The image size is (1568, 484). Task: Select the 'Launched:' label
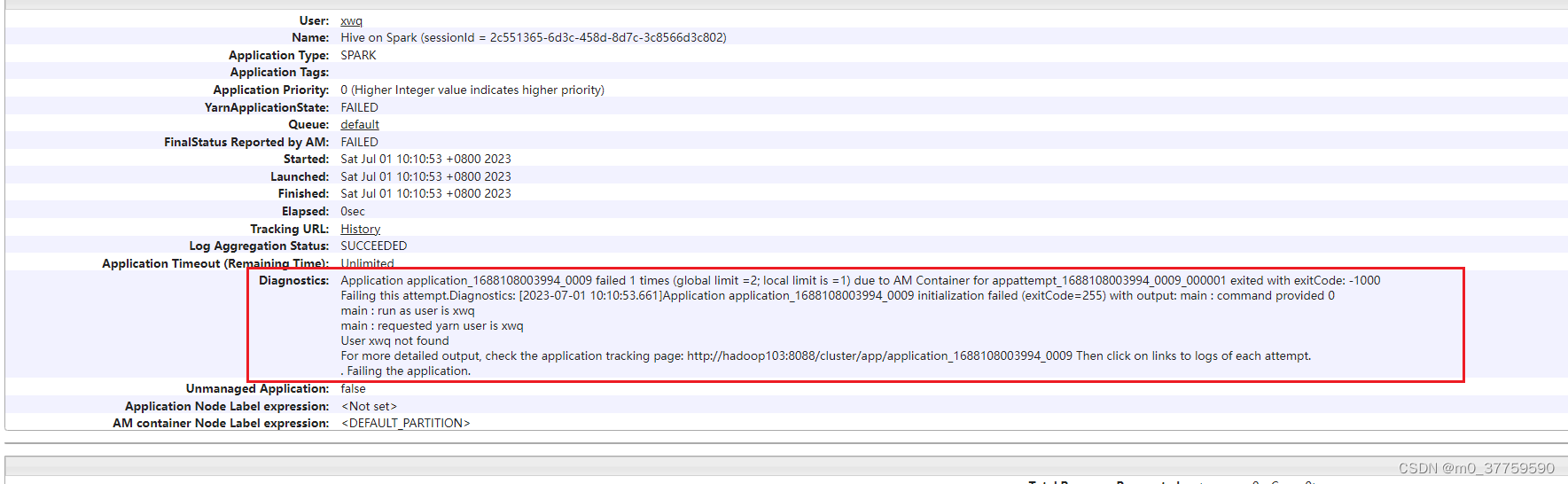click(x=300, y=177)
